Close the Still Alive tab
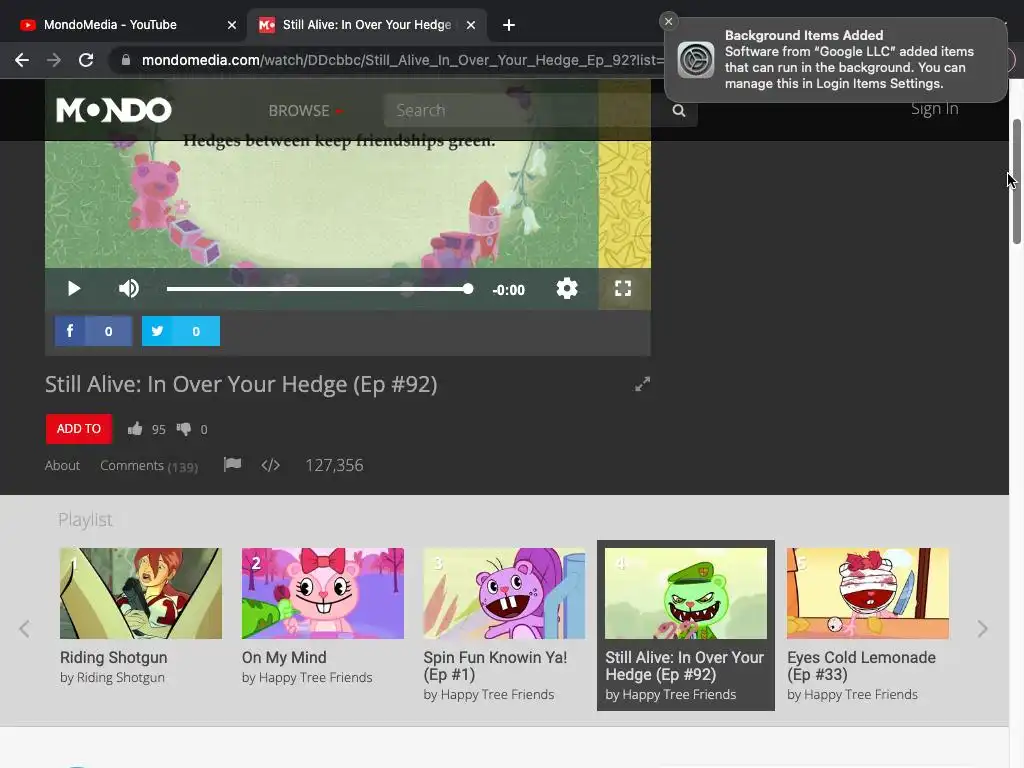 (x=471, y=25)
